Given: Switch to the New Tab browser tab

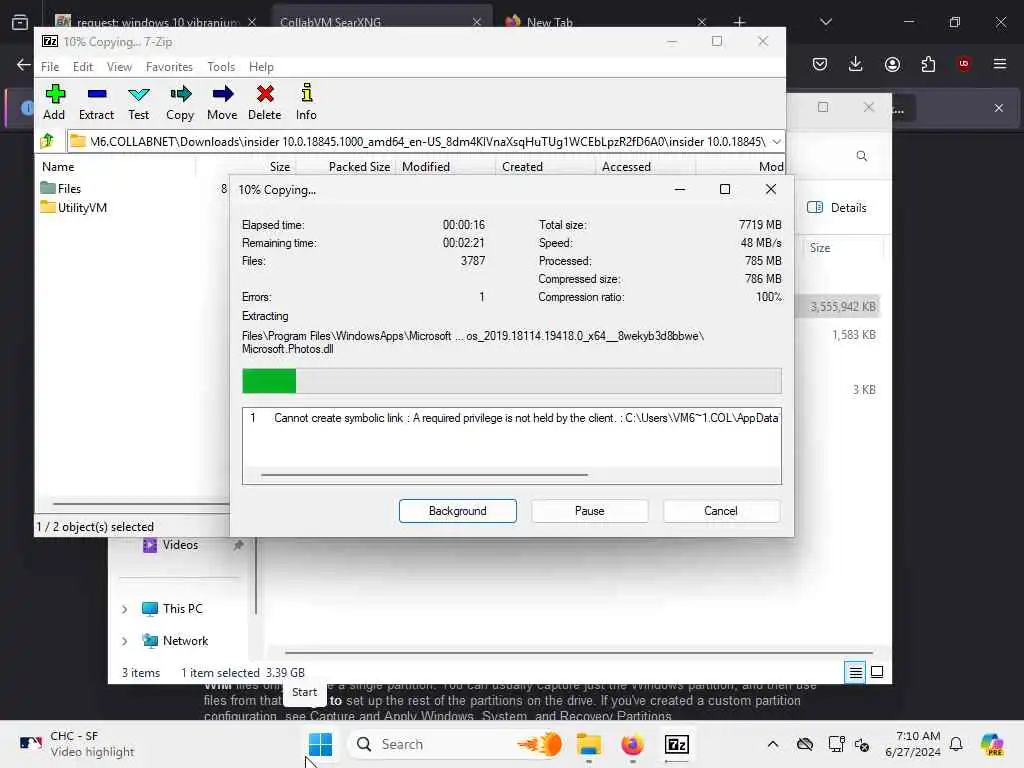Looking at the screenshot, I should (604, 22).
